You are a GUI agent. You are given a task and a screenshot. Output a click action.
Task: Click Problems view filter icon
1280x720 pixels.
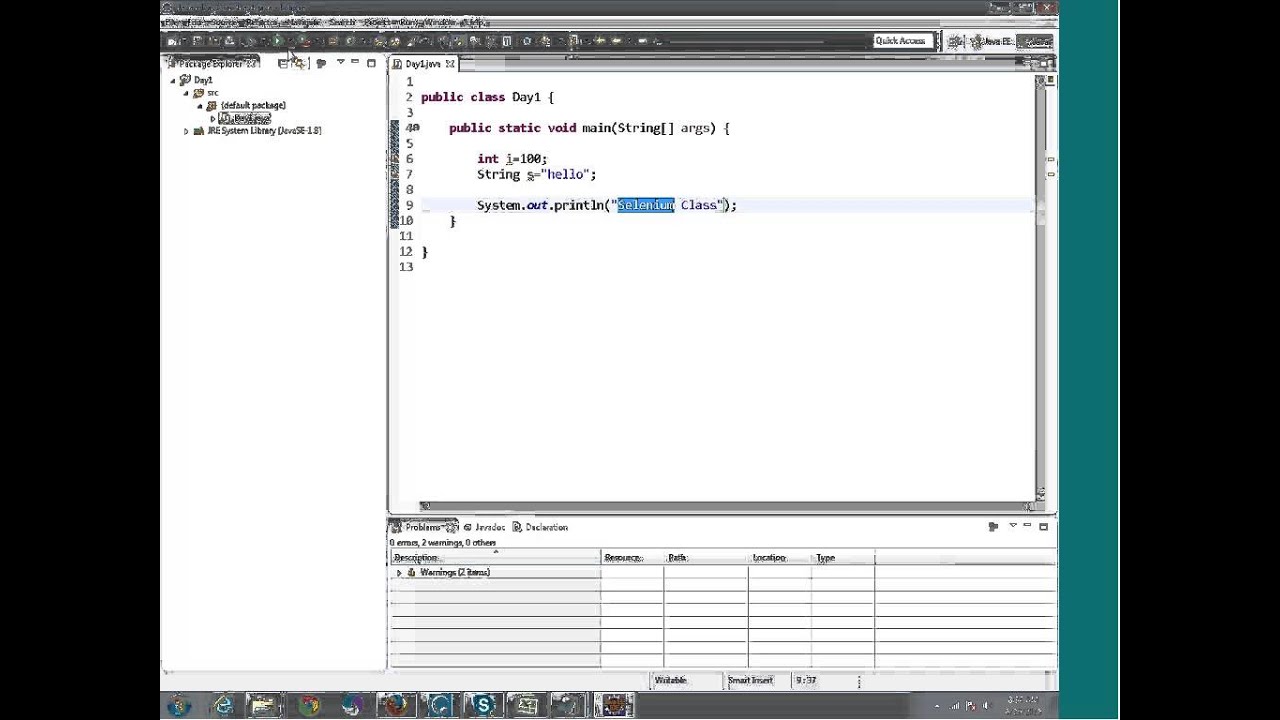point(993,526)
